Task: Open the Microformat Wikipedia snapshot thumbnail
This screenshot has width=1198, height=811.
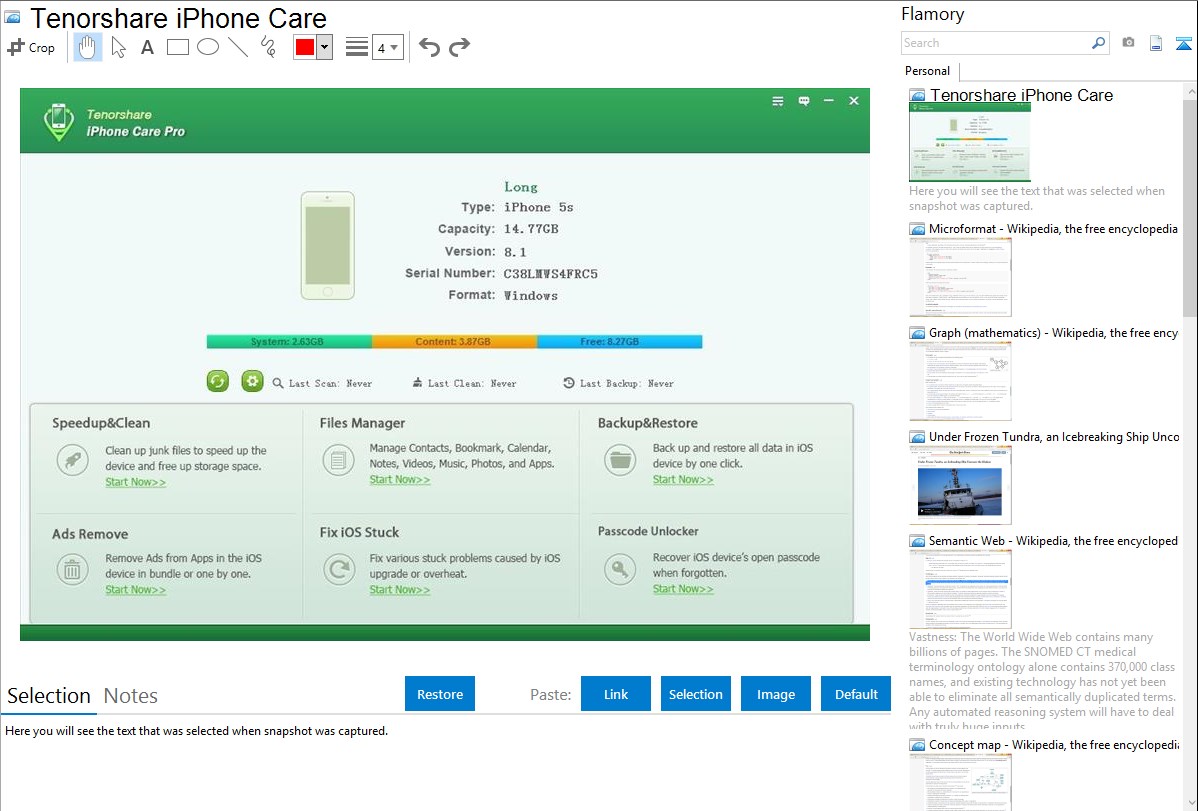Action: coord(960,277)
